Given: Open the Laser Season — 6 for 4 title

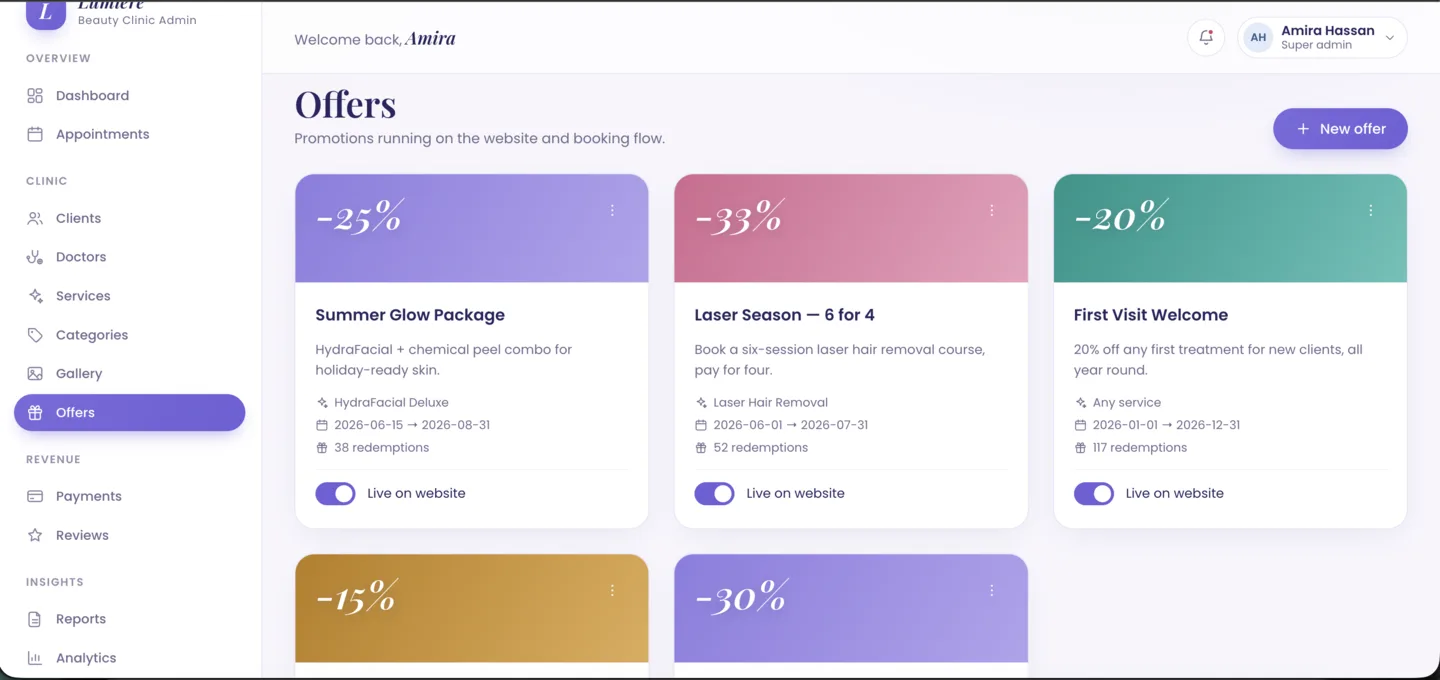Looking at the screenshot, I should [x=784, y=315].
